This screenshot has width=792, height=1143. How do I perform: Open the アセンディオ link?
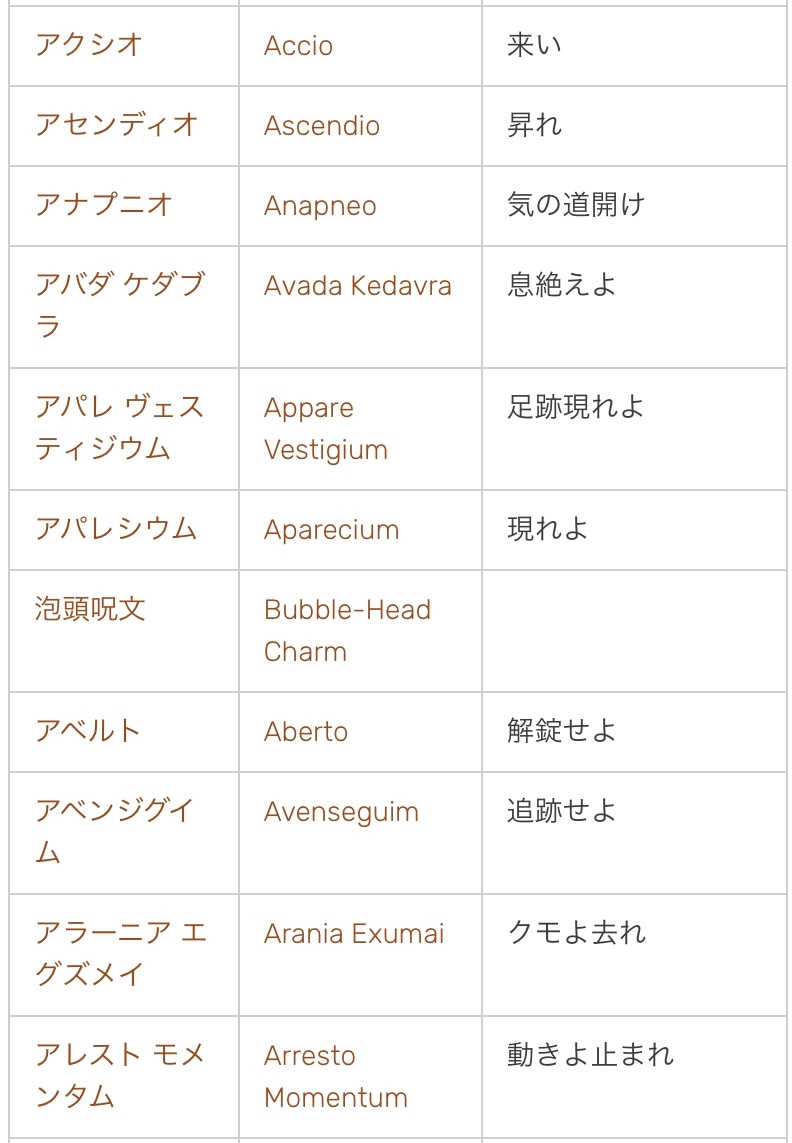[x=117, y=125]
